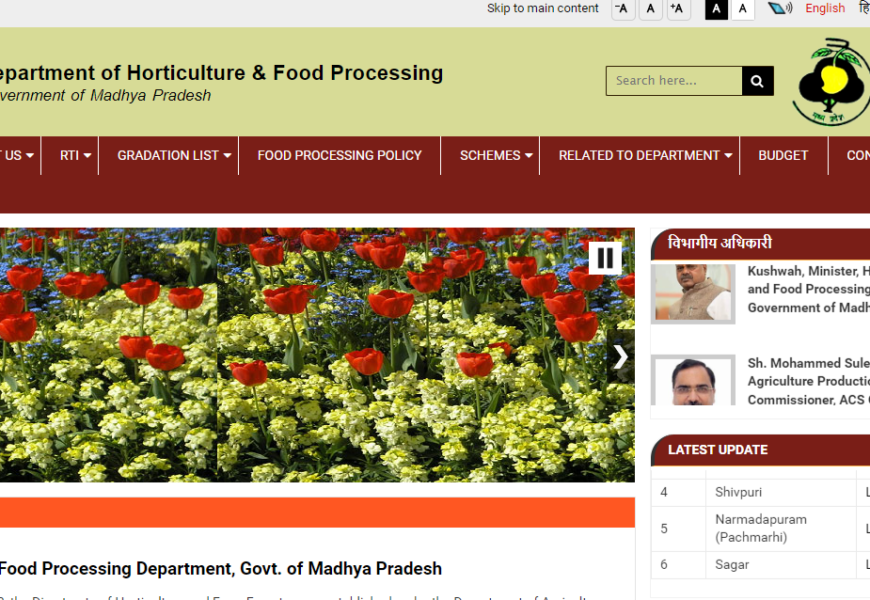Click the Horticulture department mango logo
870x600 pixels.
click(831, 82)
